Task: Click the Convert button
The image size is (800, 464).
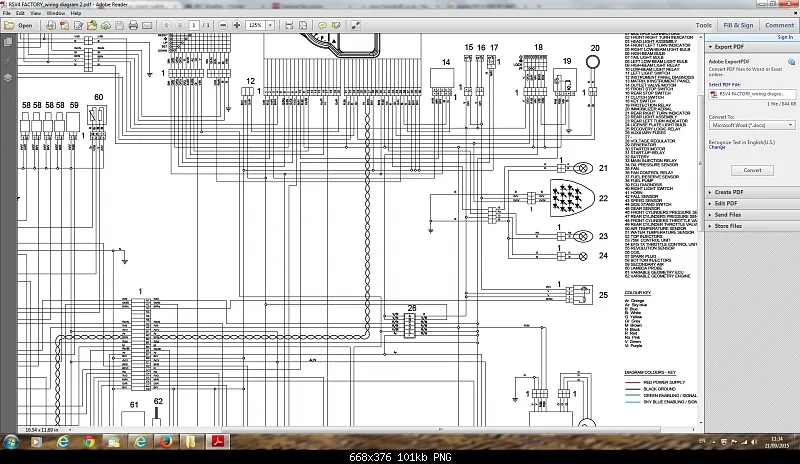Action: [752, 170]
